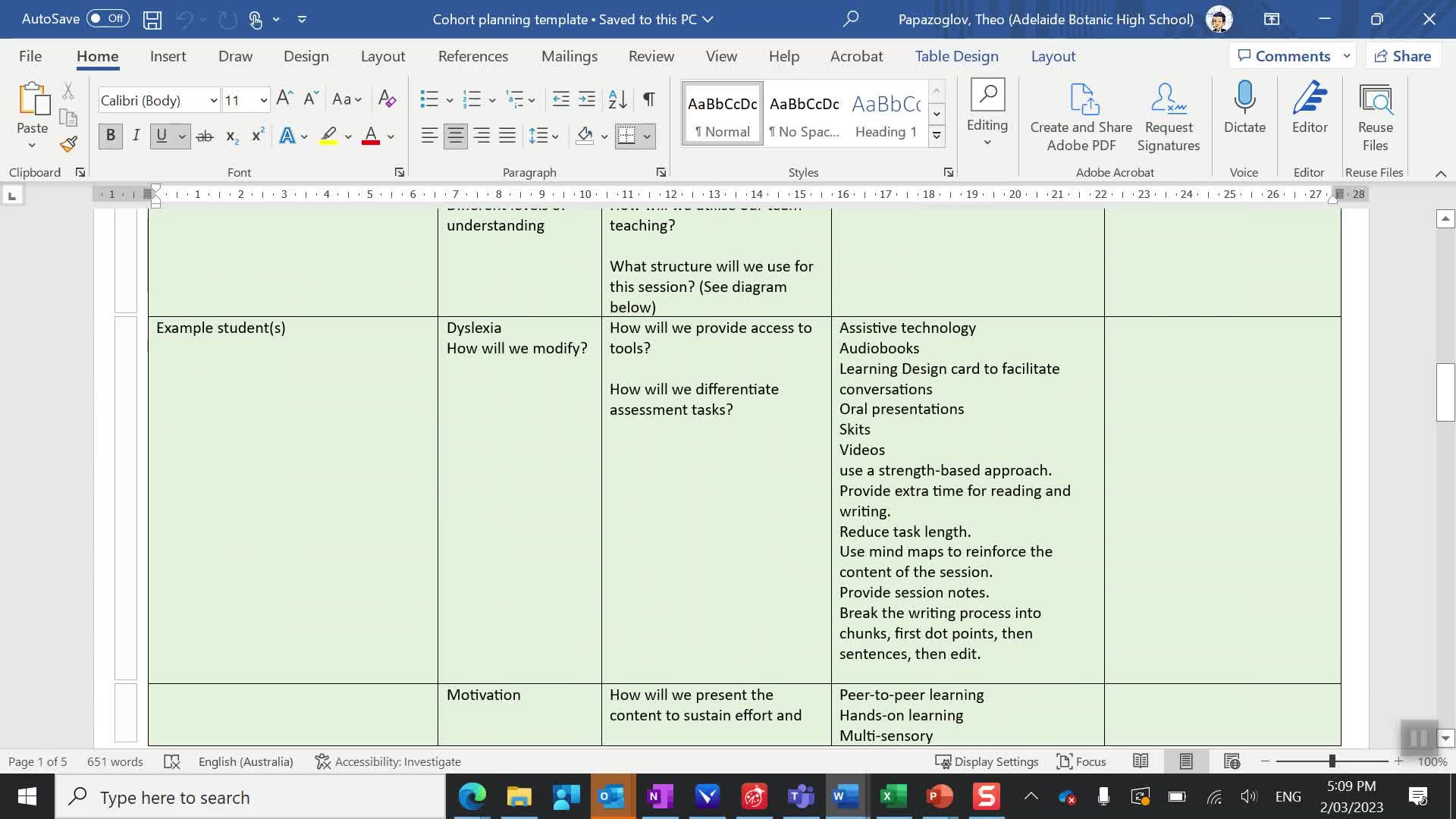Expand the line spacing options

tap(554, 136)
